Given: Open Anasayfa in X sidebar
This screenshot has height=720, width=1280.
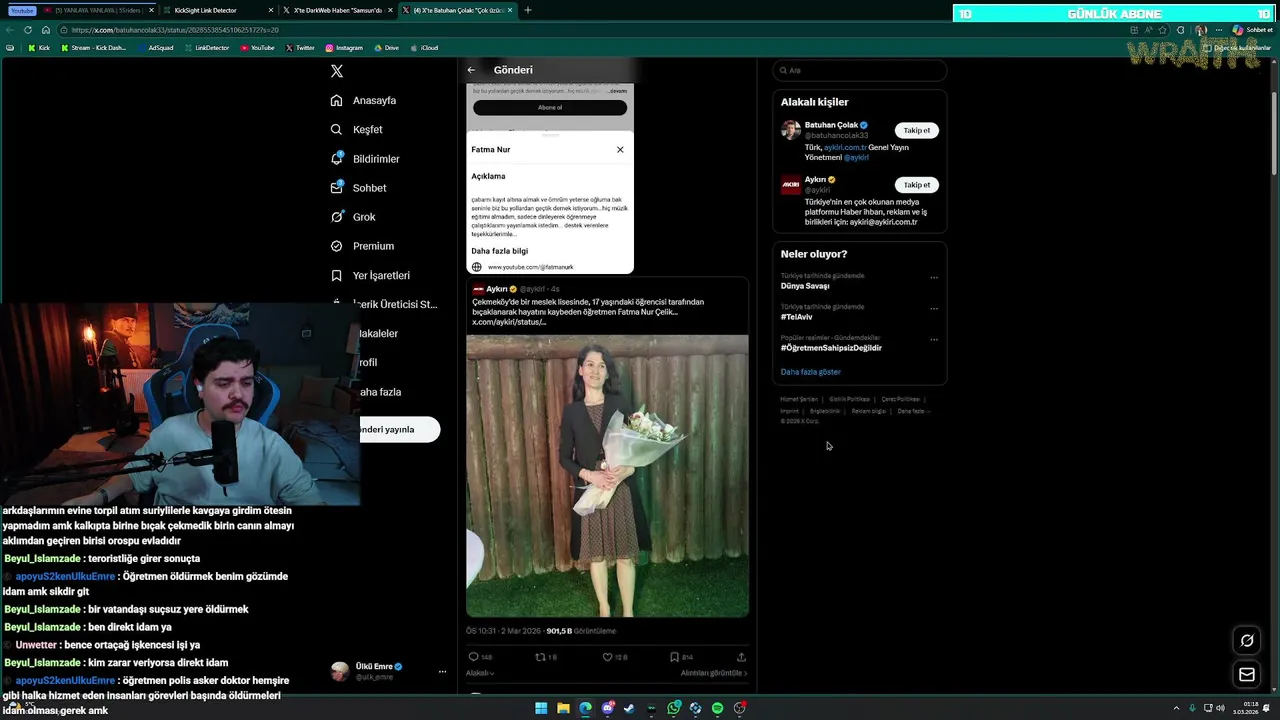Looking at the screenshot, I should click(x=364, y=100).
